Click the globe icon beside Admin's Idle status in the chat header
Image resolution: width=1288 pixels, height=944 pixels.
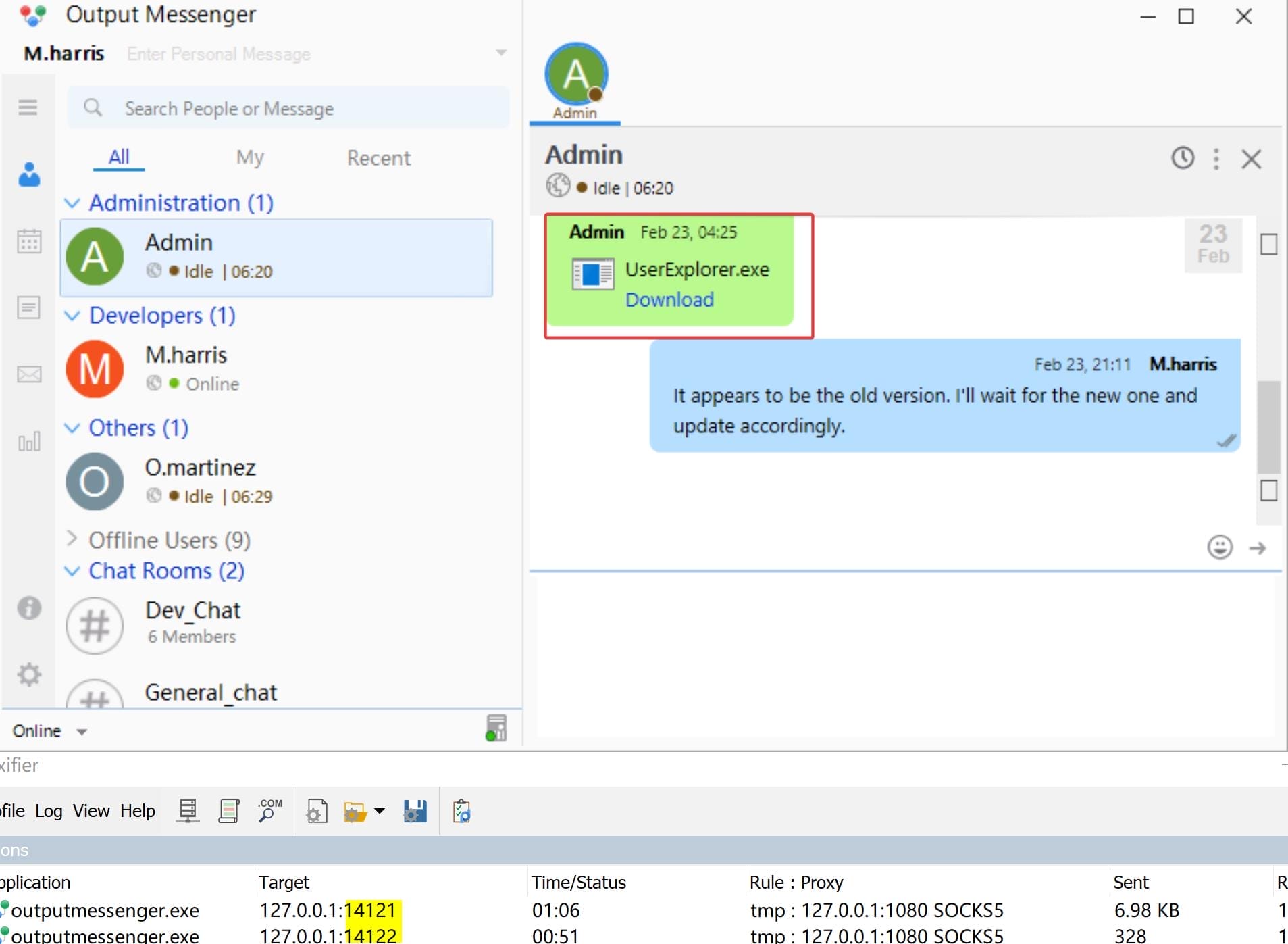click(x=558, y=185)
